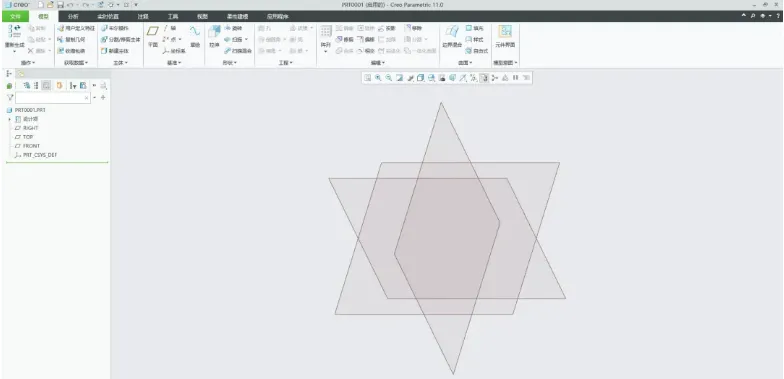
Task: Select the Fill (填充) surface tool
Action: click(474, 28)
